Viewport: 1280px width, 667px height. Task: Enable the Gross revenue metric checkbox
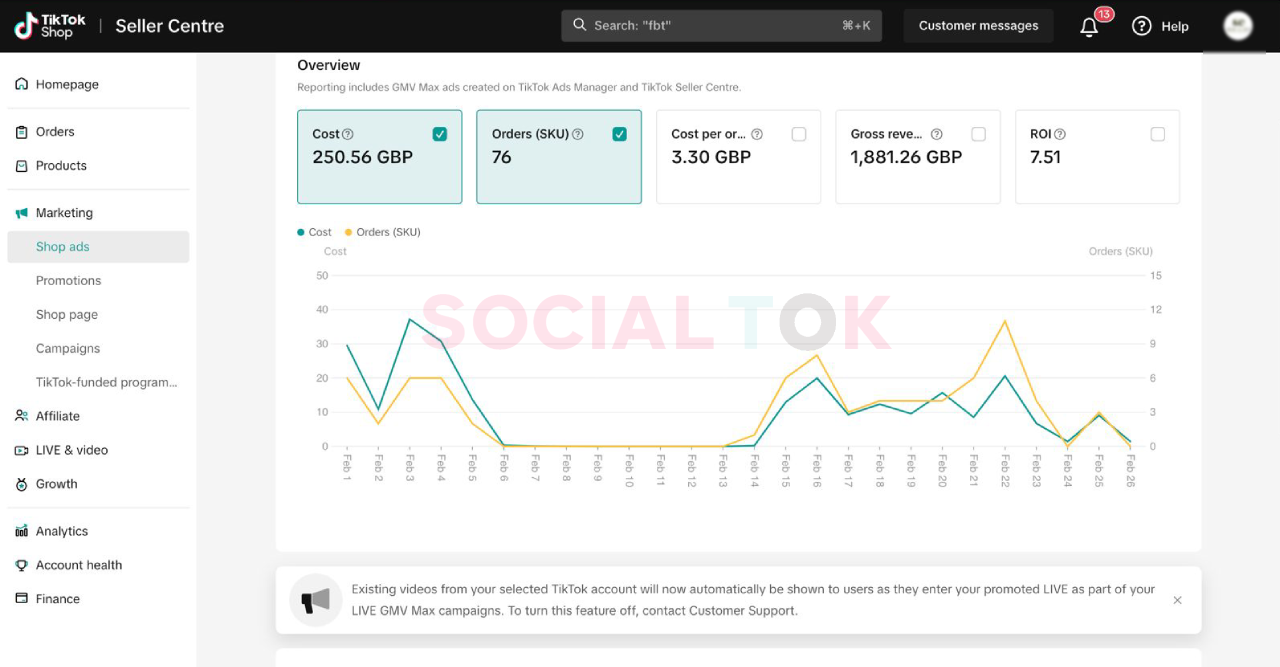click(x=978, y=134)
